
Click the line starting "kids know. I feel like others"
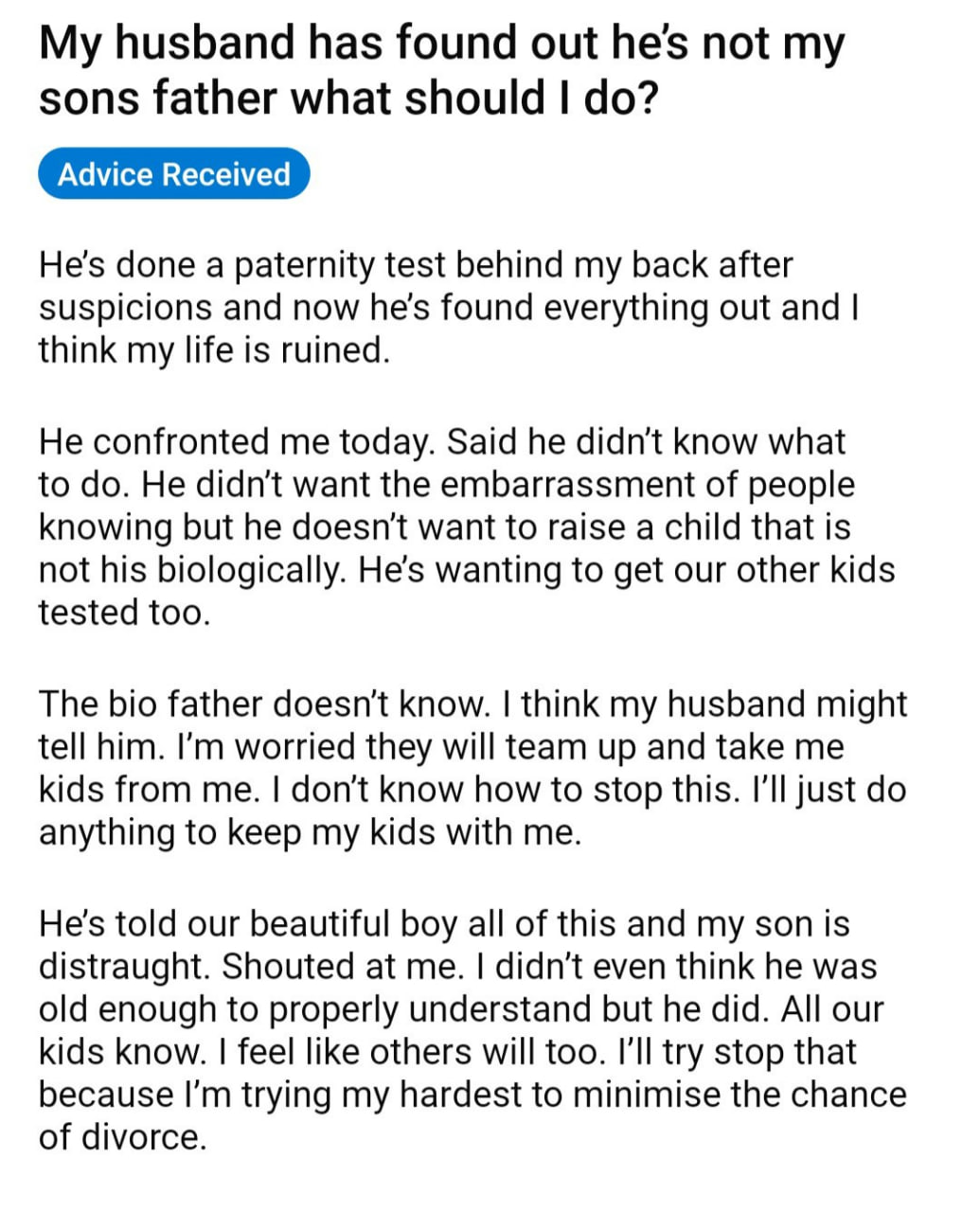[x=447, y=1052]
